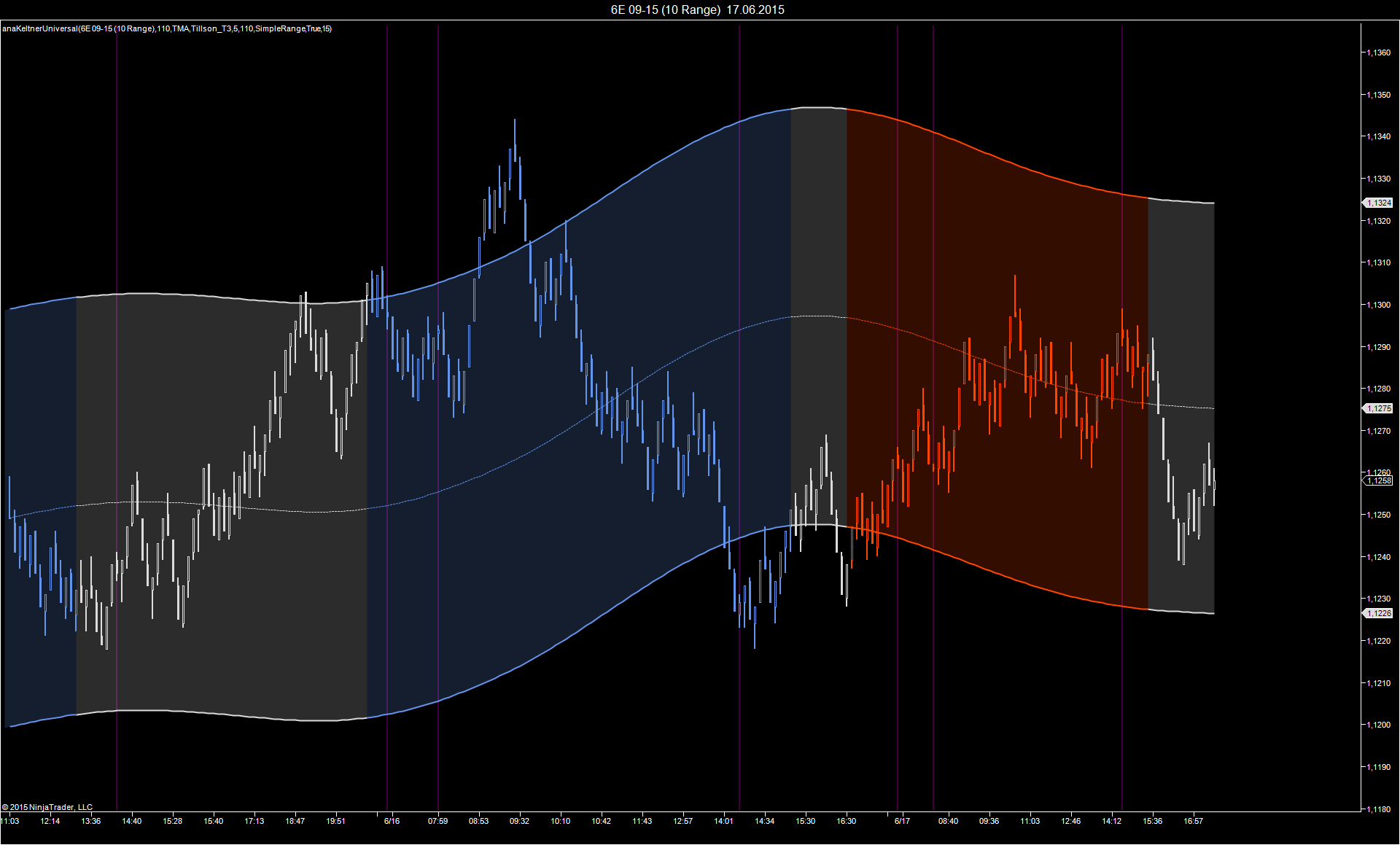
Task: Click the 1,1300 price axis label
Action: (x=1378, y=305)
